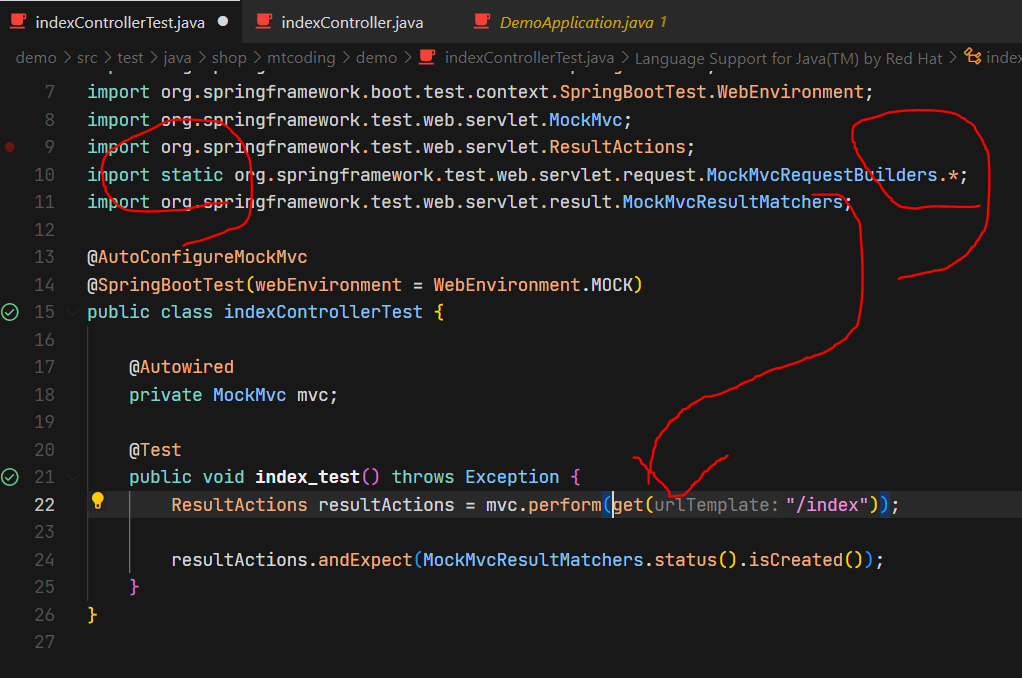Run test via green check at line 15
This screenshot has width=1022, height=678.
coord(10,312)
